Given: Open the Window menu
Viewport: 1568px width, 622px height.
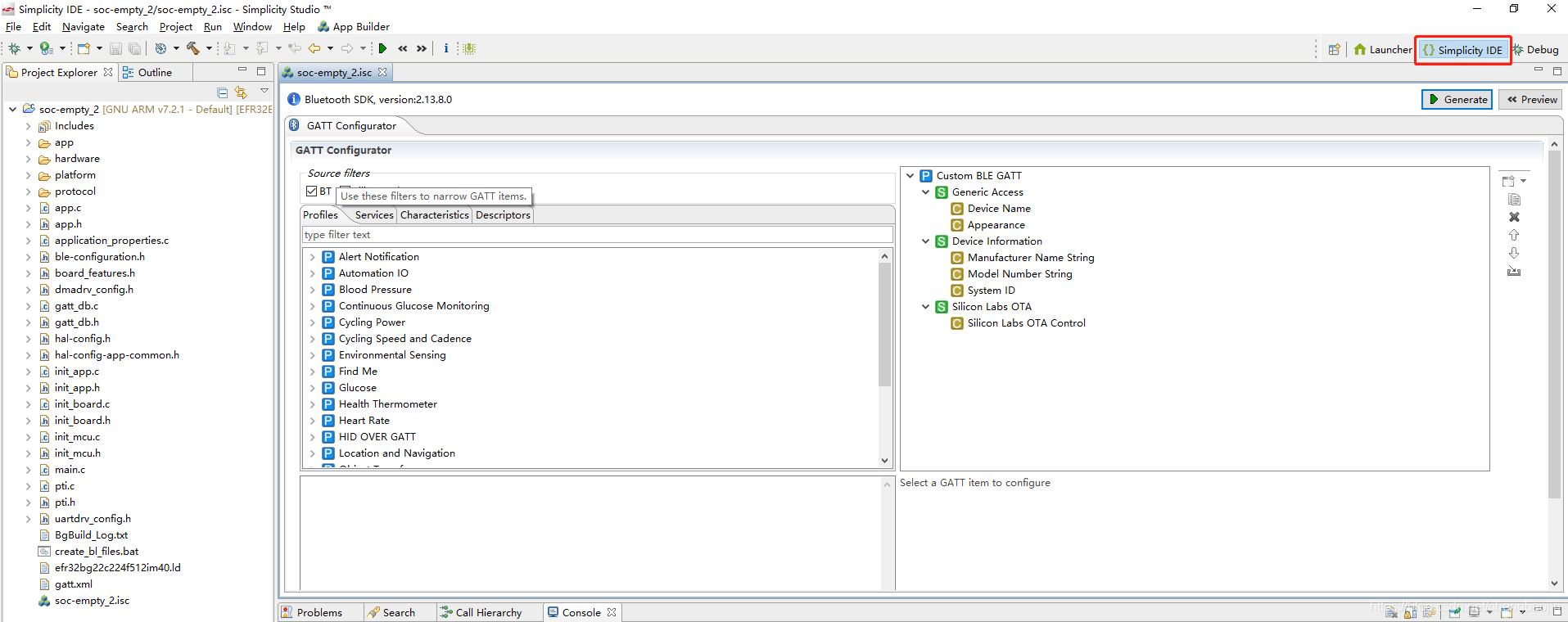Looking at the screenshot, I should [x=252, y=27].
